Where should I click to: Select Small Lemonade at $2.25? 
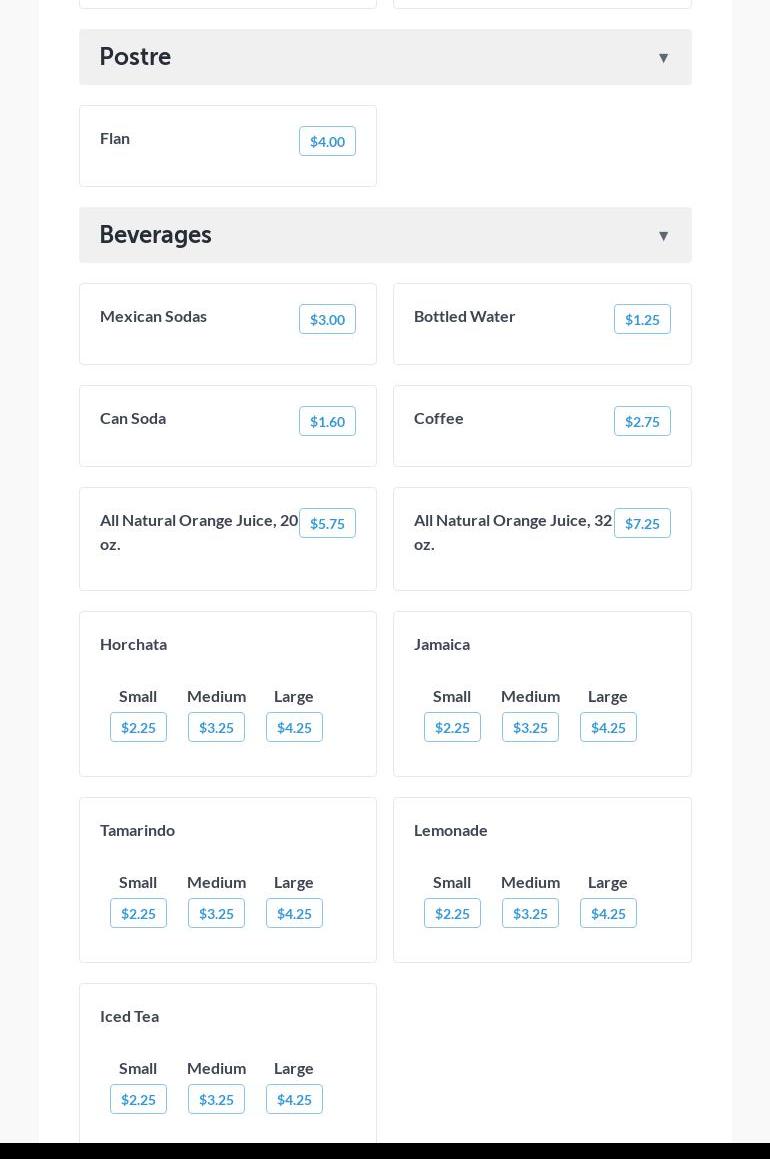452,914
